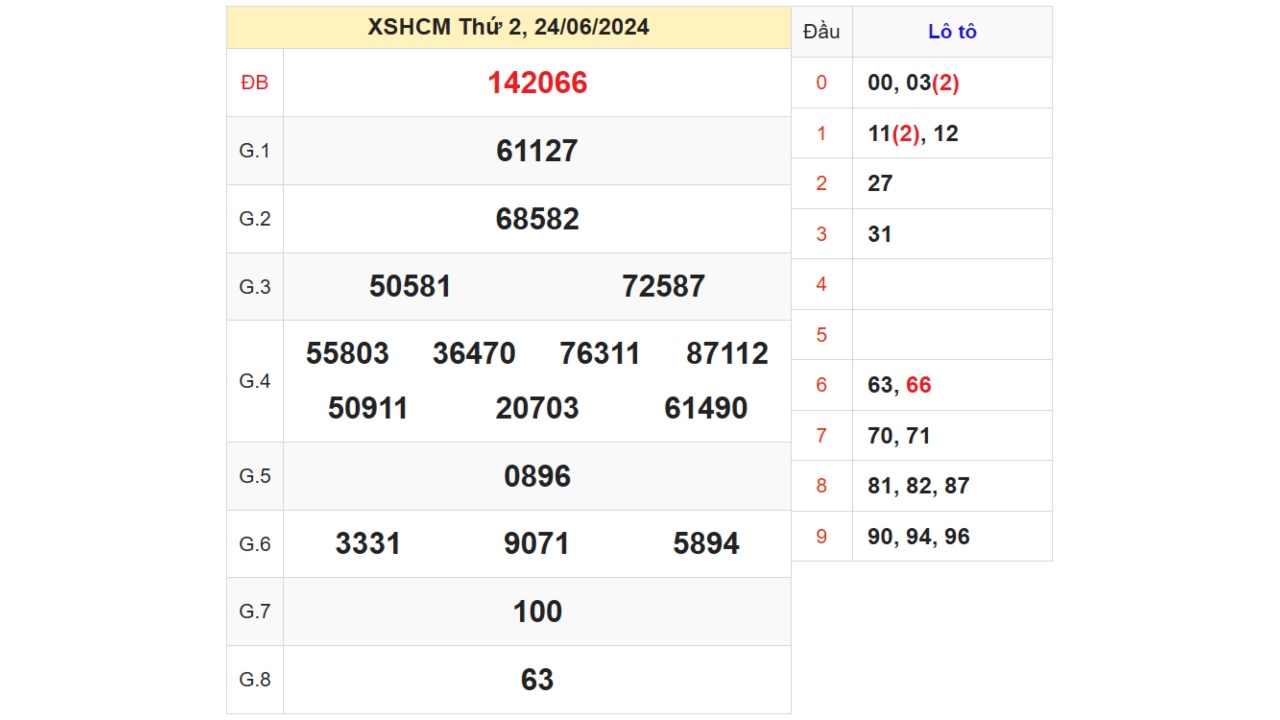Click G.4 number 76311
This screenshot has width=1280, height=720.
[x=600, y=354]
